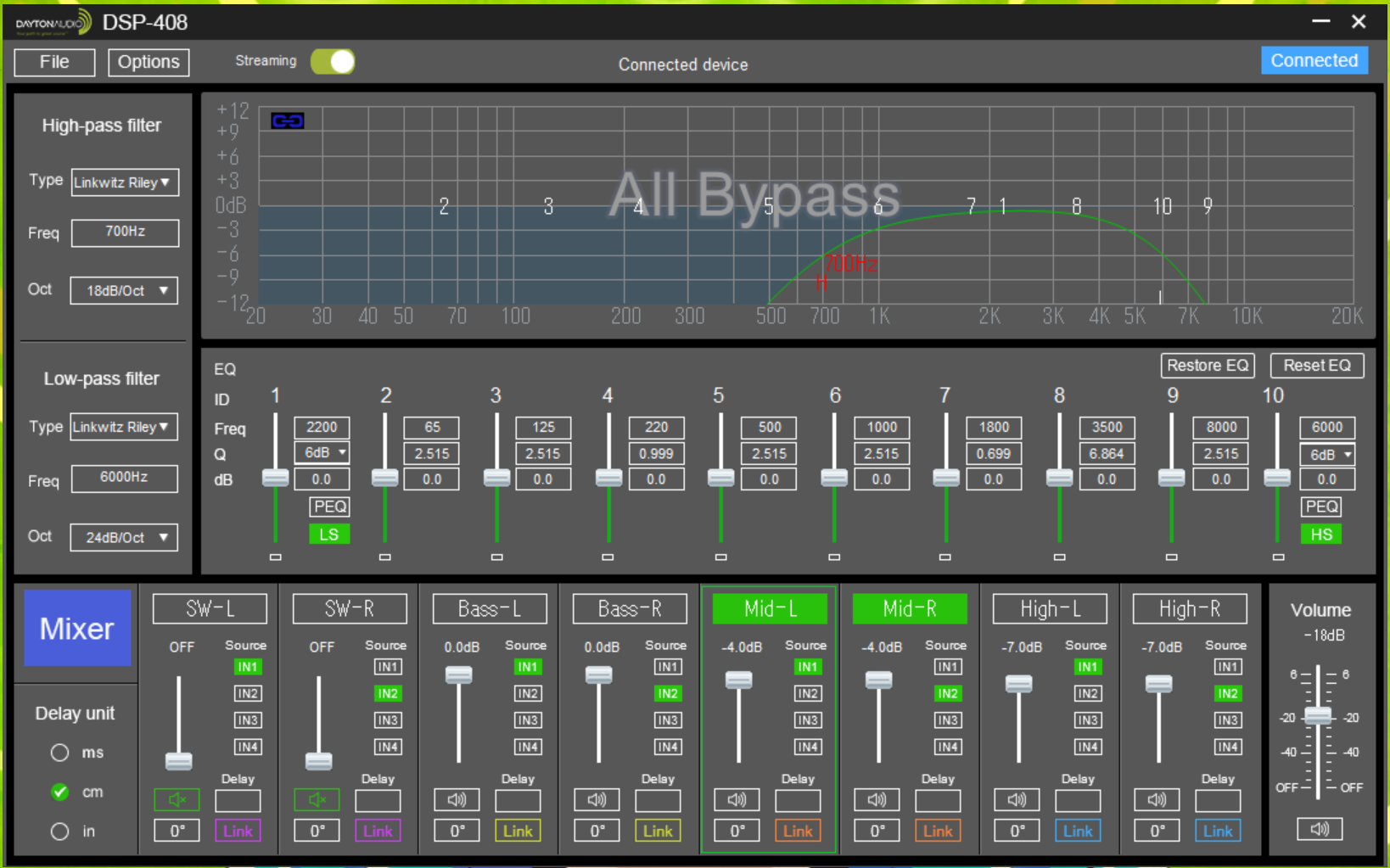The image size is (1390, 868).
Task: Open high-pass filter Type dropdown
Action: click(x=125, y=182)
